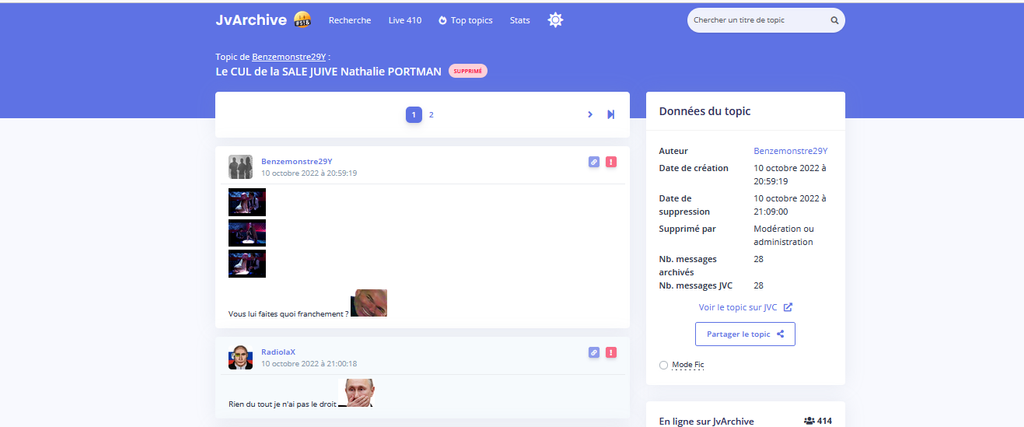Focus the topic title search field

coord(758,20)
